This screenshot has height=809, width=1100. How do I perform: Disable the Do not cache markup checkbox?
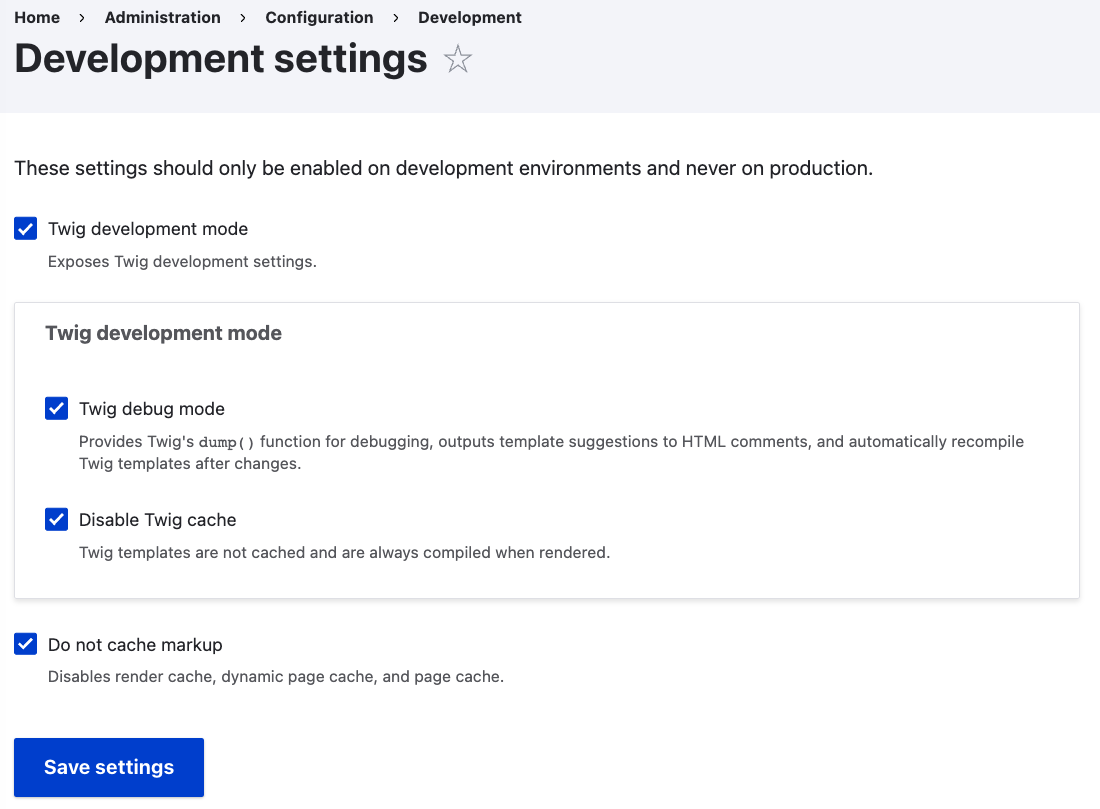click(x=26, y=645)
